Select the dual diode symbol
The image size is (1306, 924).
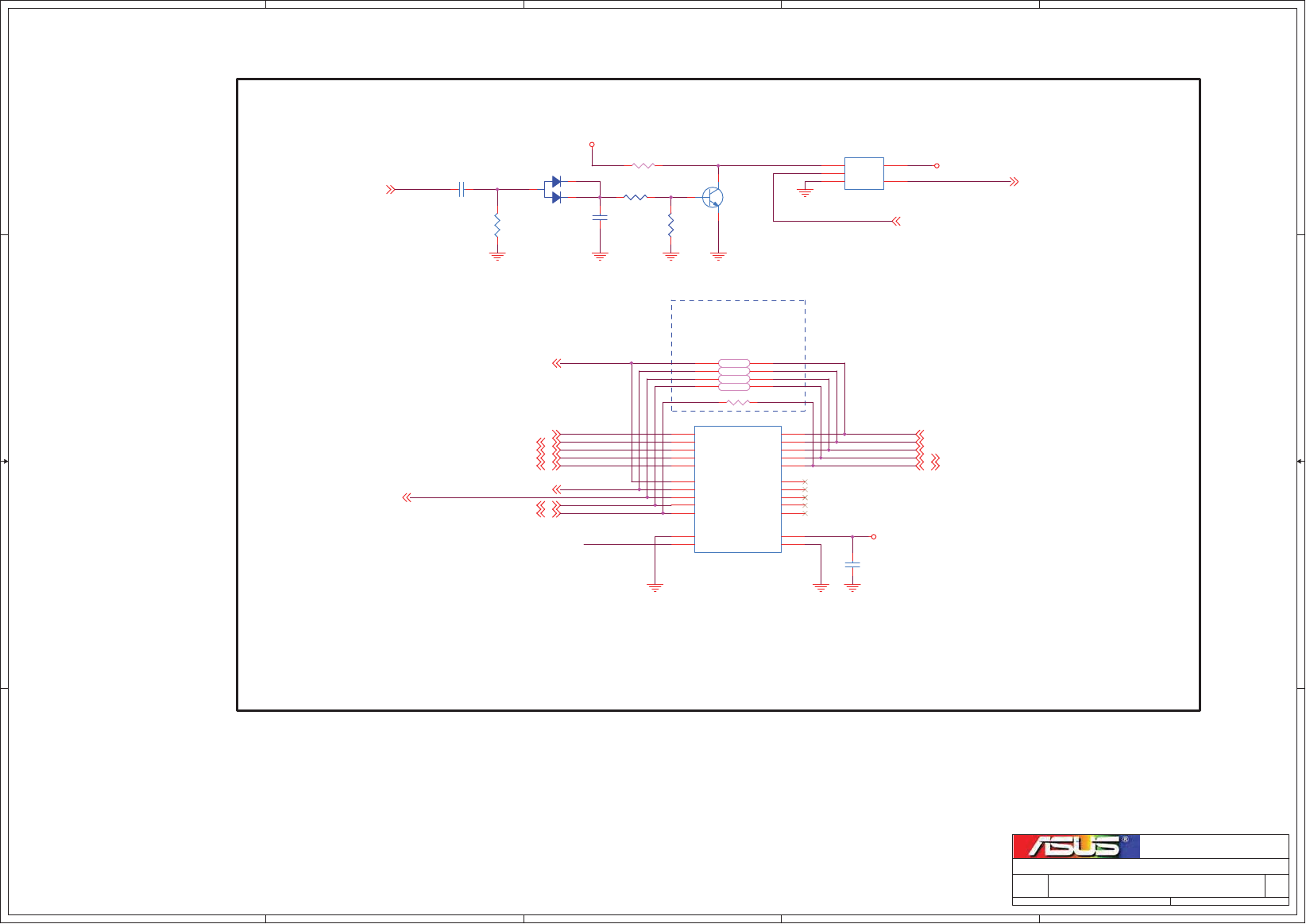tap(553, 190)
